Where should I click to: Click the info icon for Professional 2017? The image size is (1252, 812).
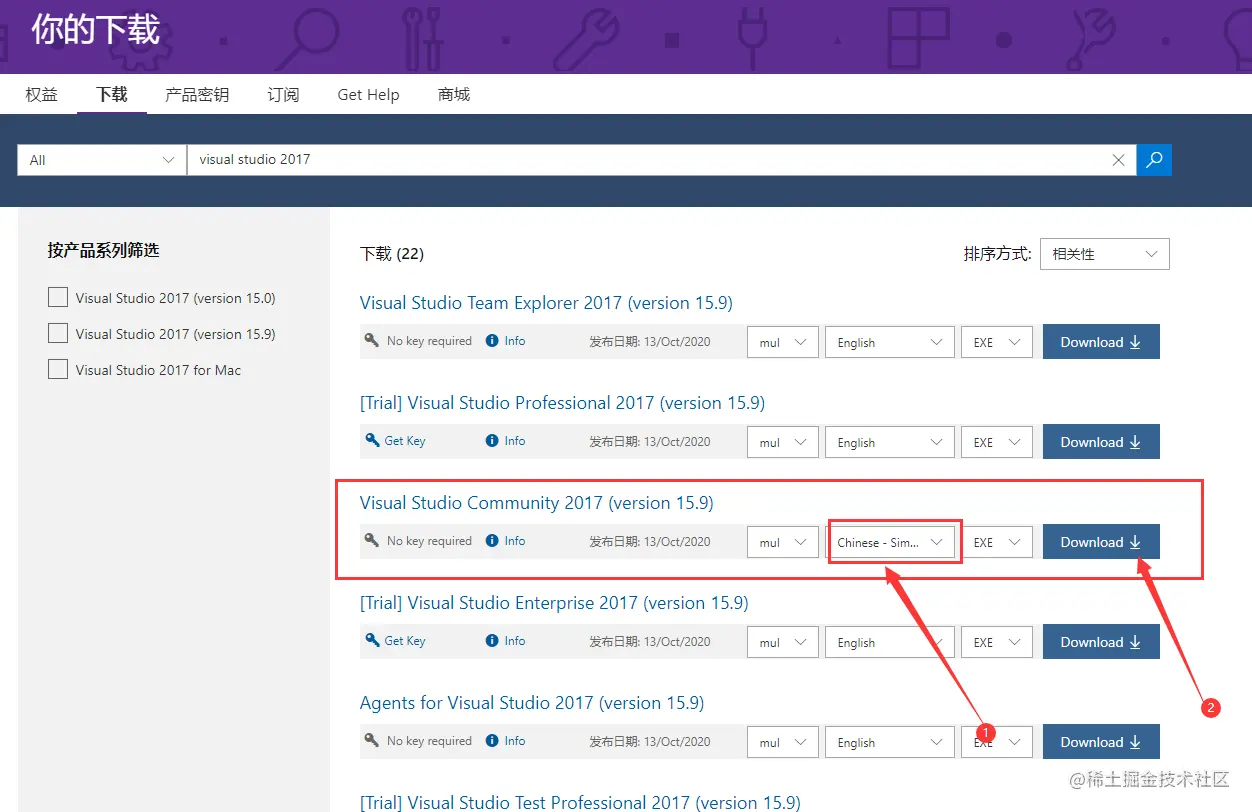click(492, 441)
